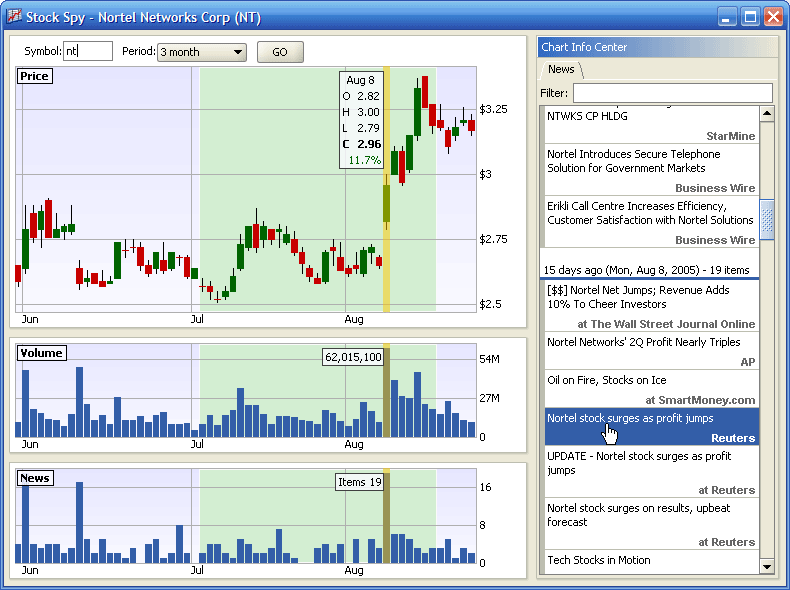Click the Stock Spy app icon in title bar
The width and height of the screenshot is (790, 590).
tap(13, 17)
